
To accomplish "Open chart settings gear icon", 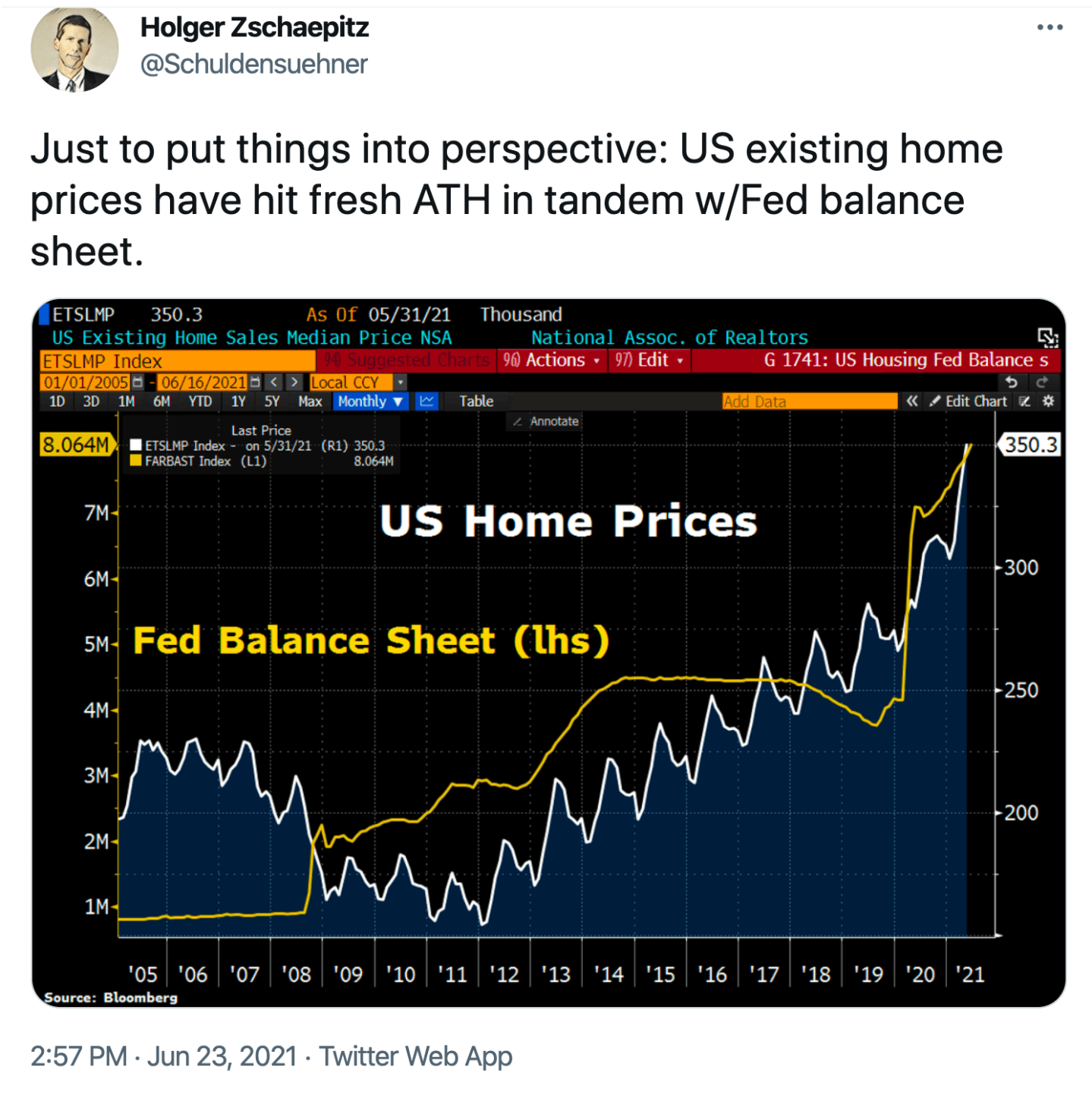I will pos(1049,401).
